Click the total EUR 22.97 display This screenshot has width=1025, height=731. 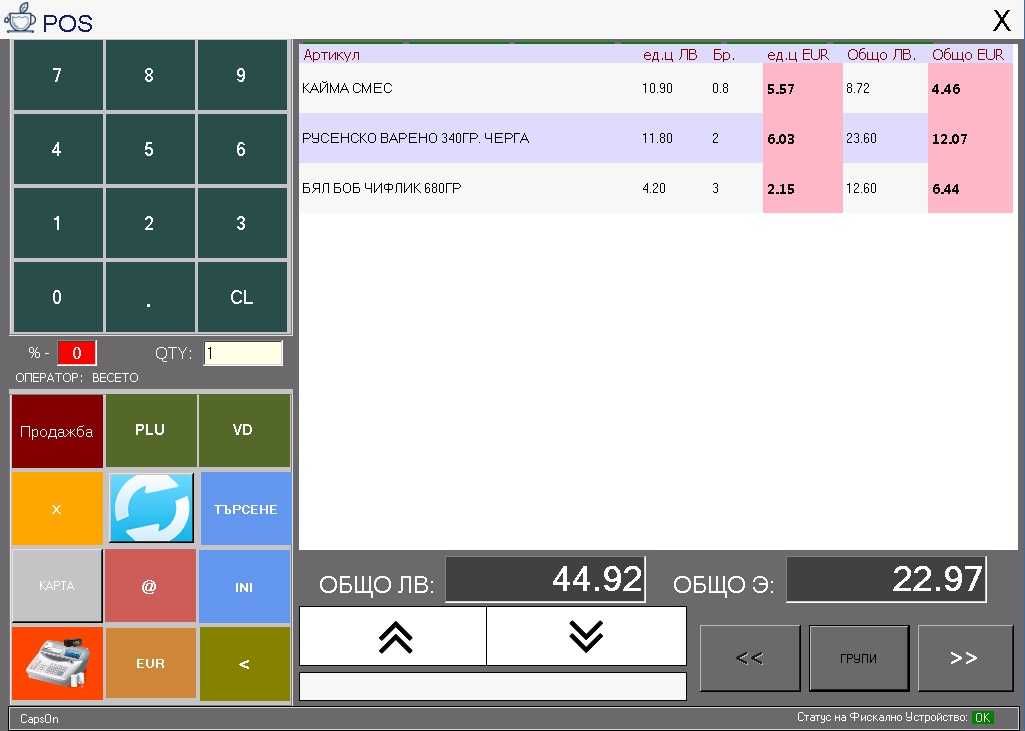pos(886,579)
